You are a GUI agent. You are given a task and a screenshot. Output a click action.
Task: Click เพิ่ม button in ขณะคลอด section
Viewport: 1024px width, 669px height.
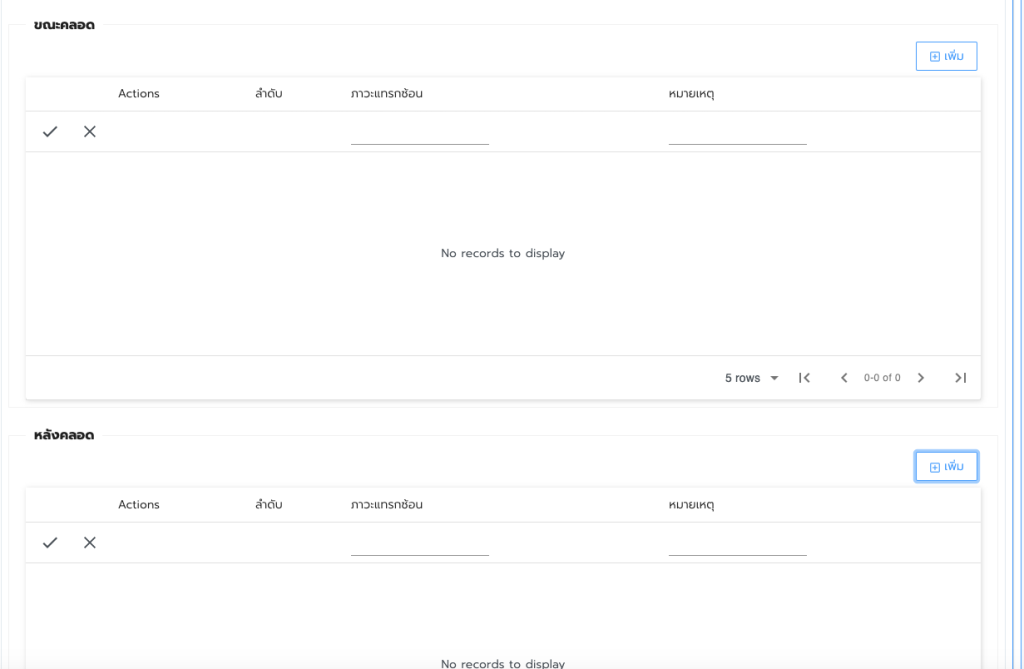coord(946,56)
